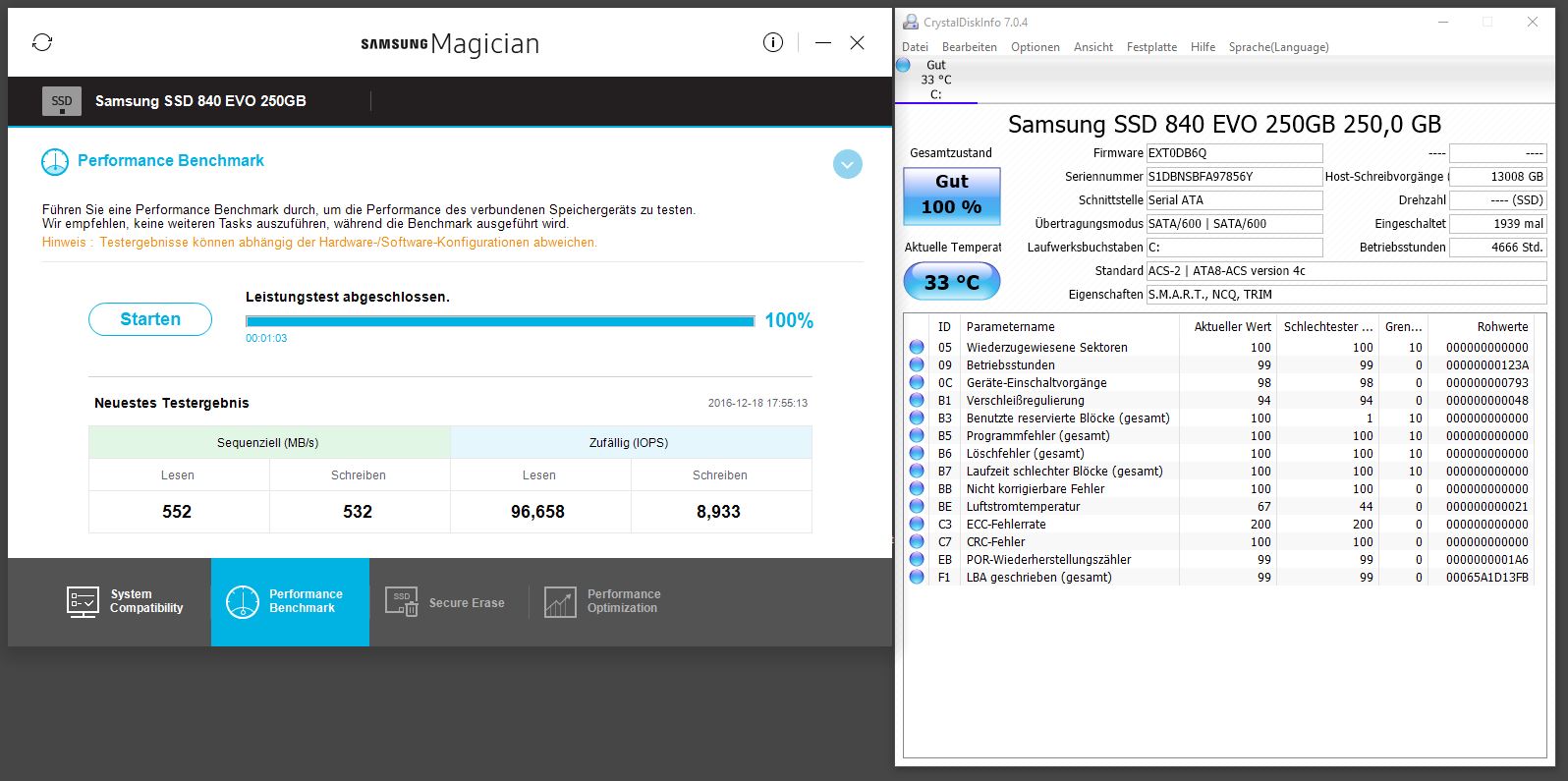Click the Eigenschaften S.M.A.R.T., NCQ, TRIM field
The width and height of the screenshot is (1568, 781).
pyautogui.click(x=1346, y=295)
